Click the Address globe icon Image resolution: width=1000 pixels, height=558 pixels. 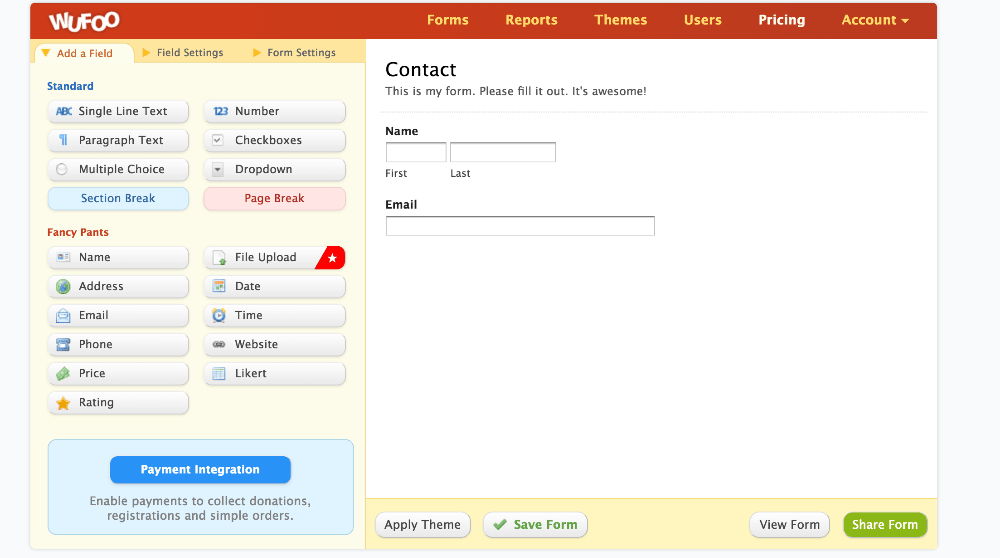[x=63, y=286]
